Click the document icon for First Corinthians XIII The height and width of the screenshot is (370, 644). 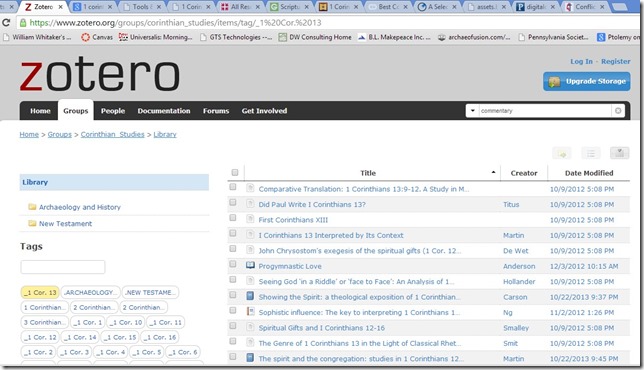[x=250, y=219]
